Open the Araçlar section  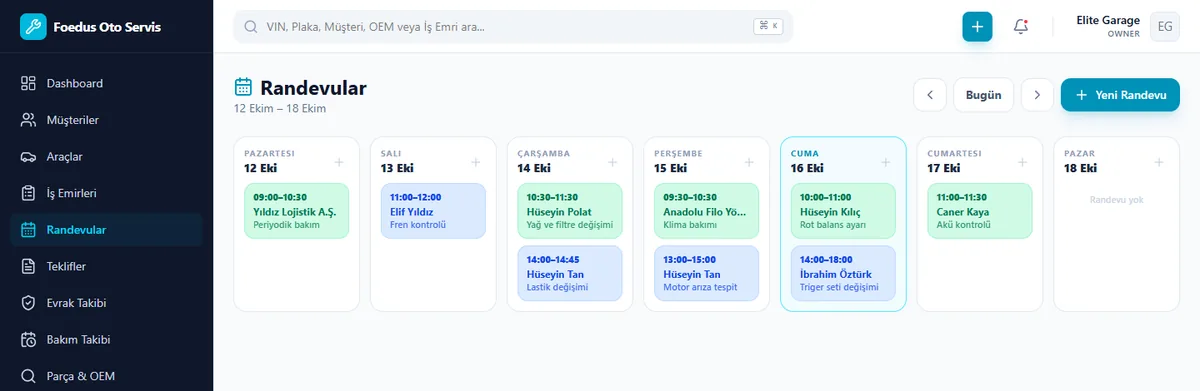(106, 156)
